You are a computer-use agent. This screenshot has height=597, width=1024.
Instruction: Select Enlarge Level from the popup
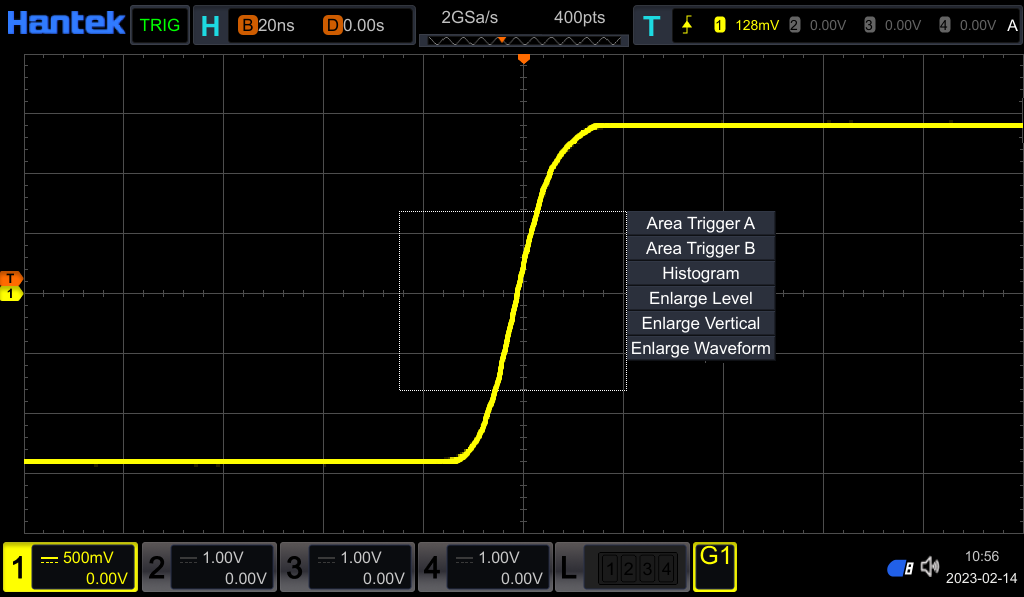[x=700, y=298]
